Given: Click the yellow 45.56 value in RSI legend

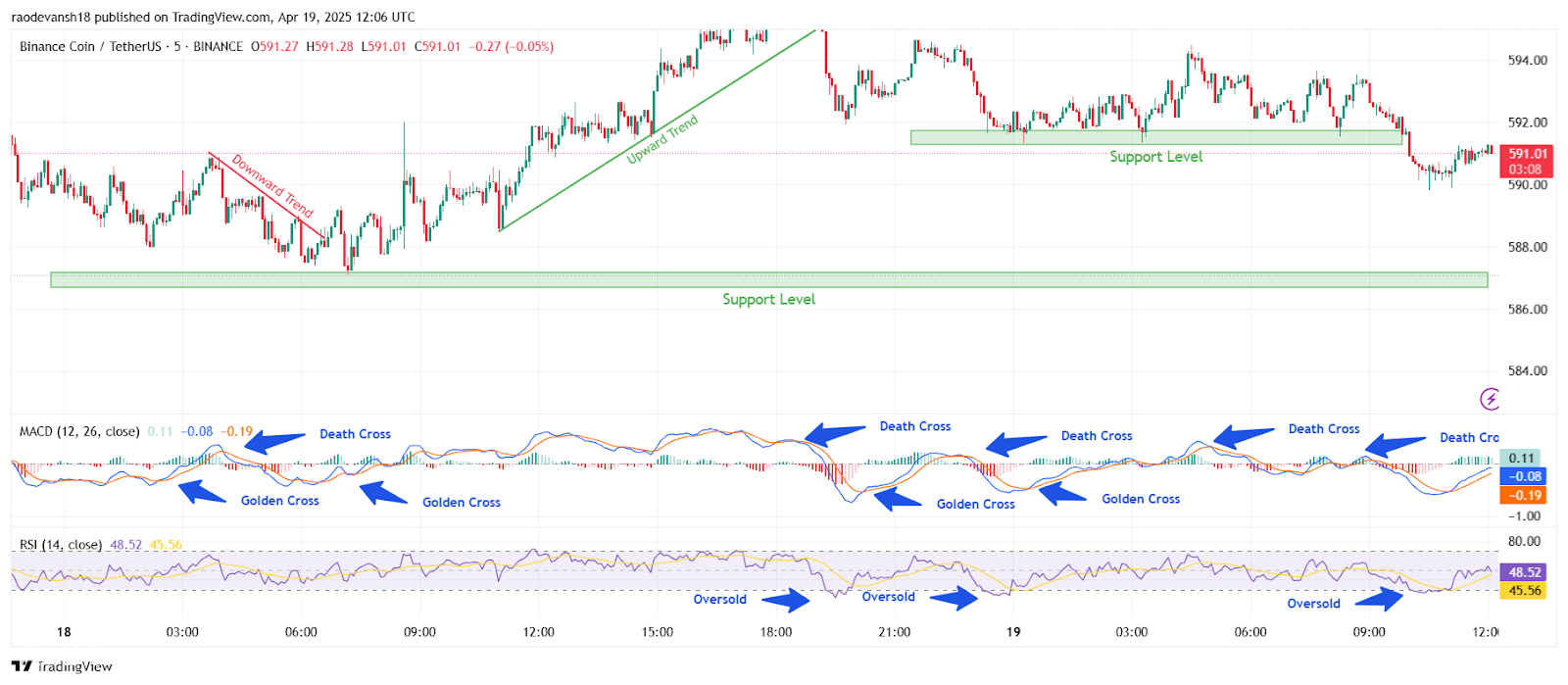Looking at the screenshot, I should point(166,545).
